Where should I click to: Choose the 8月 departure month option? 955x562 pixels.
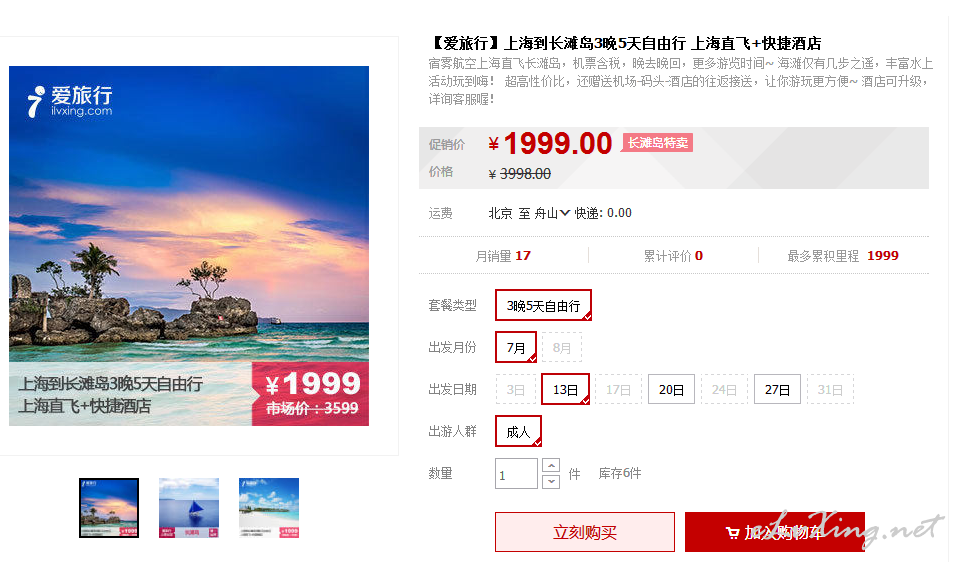click(x=562, y=348)
